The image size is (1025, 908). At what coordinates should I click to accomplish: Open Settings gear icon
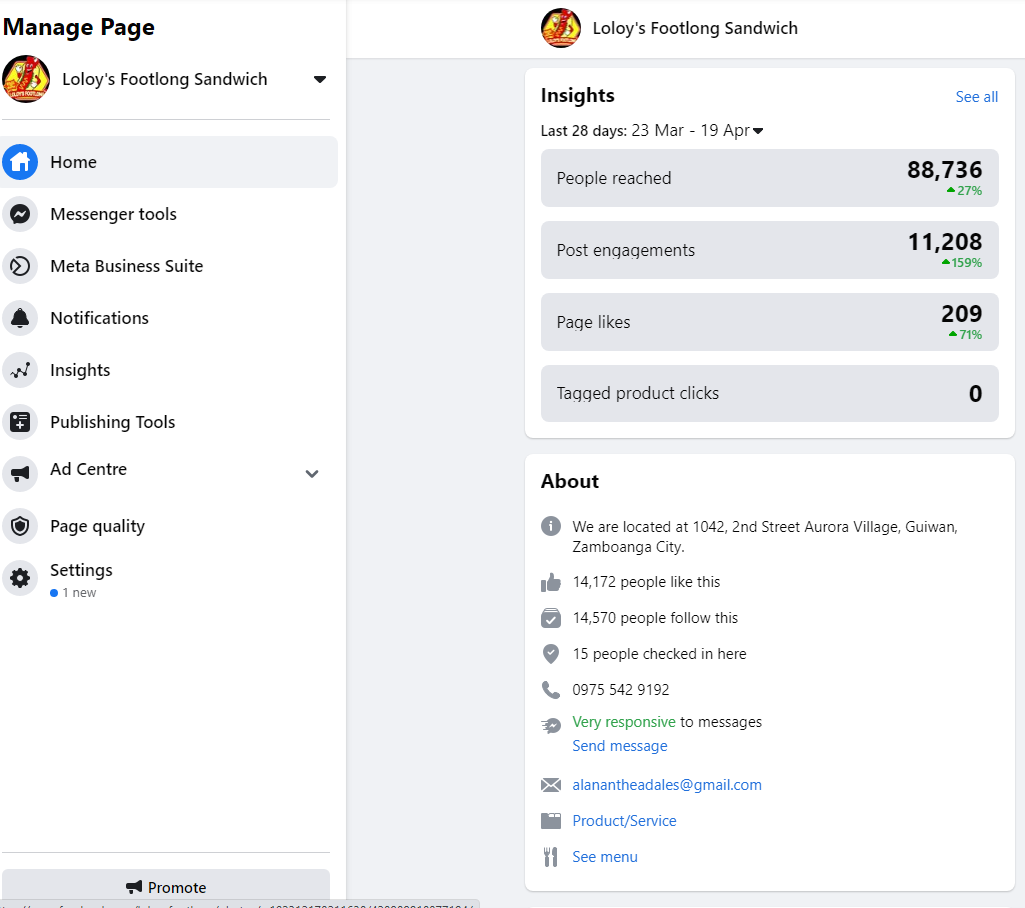click(x=20, y=578)
